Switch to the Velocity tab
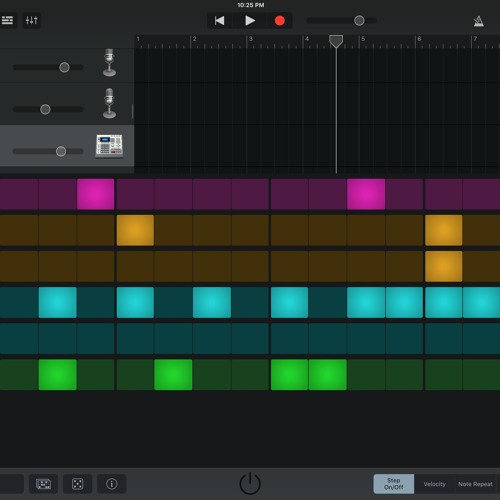This screenshot has width=500, height=500. pyautogui.click(x=435, y=484)
